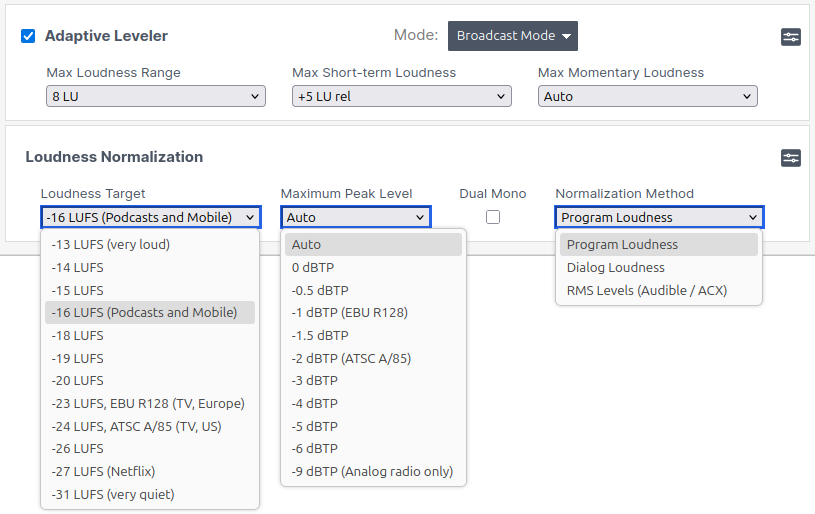
Task: Select -24 LUFS, ATSC A/85 option
Action: pyautogui.click(x=136, y=427)
